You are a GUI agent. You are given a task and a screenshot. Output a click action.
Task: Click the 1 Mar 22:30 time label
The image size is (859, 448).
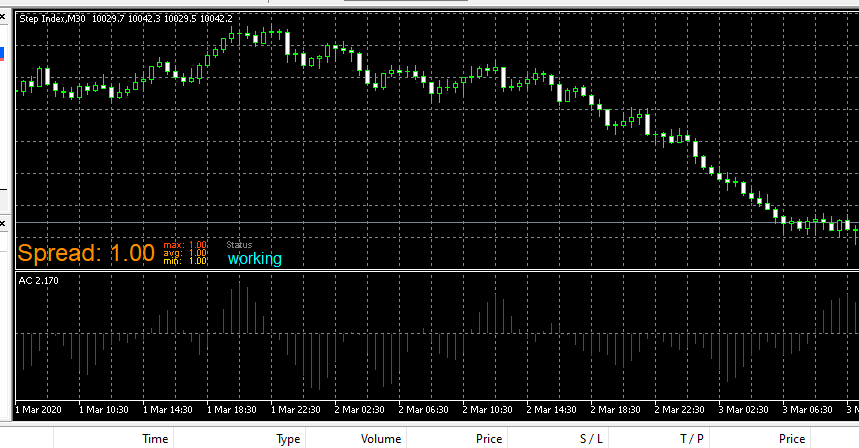[x=296, y=410]
